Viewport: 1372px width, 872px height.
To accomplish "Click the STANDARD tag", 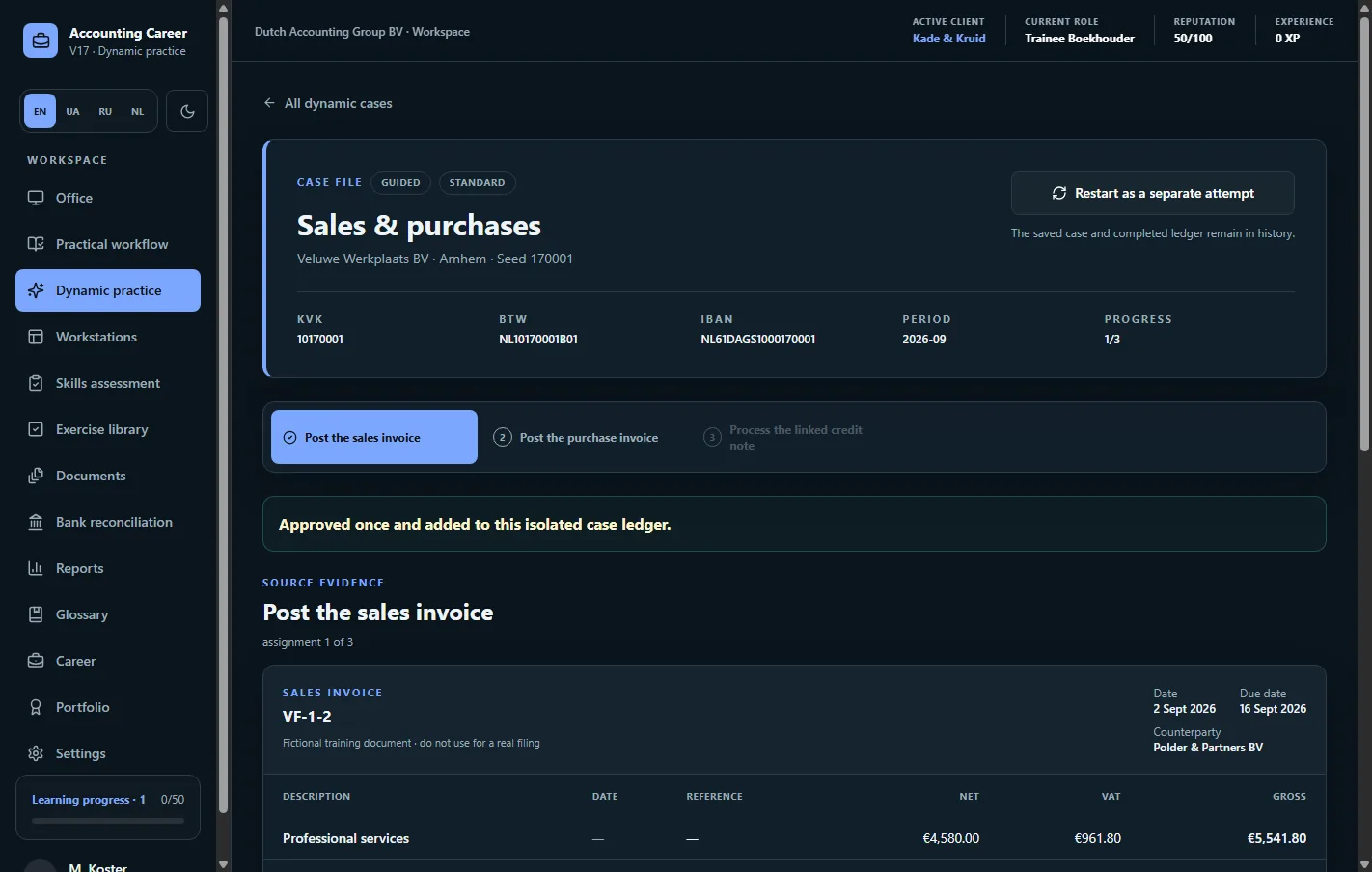I will pyautogui.click(x=477, y=182).
